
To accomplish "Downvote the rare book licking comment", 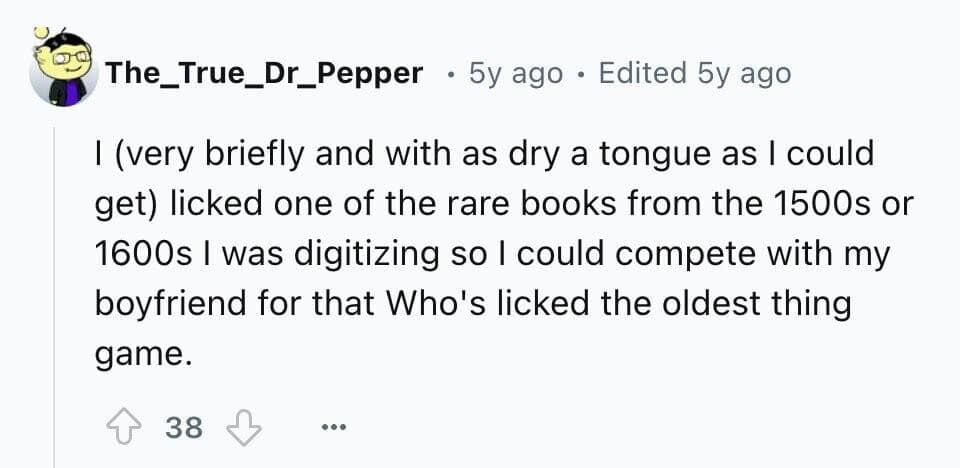I will tap(242, 429).
